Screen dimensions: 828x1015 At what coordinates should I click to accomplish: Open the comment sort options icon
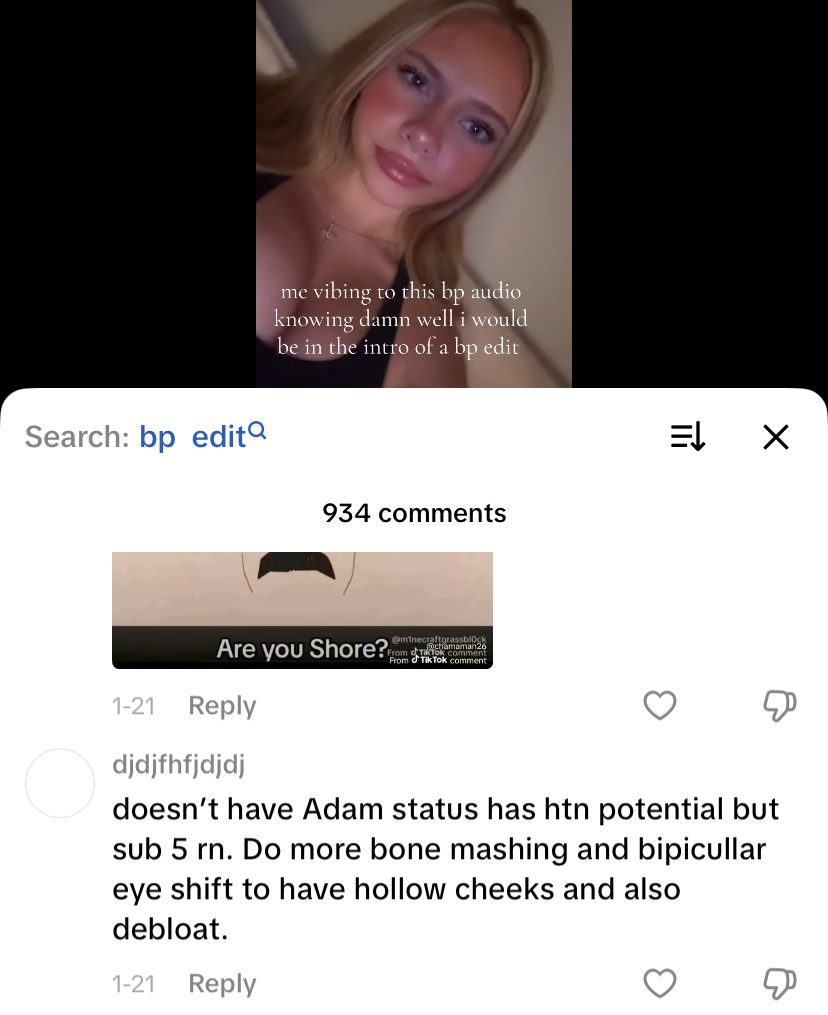pos(688,437)
